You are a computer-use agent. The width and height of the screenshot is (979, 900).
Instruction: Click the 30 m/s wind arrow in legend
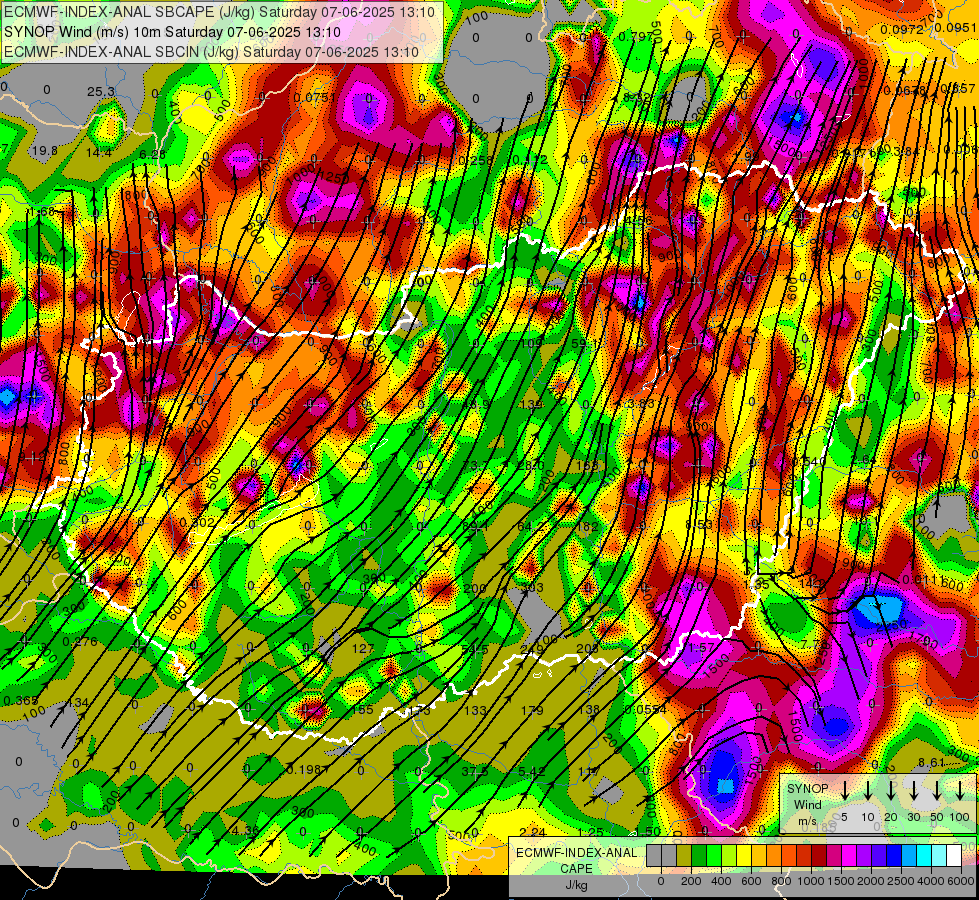(913, 790)
